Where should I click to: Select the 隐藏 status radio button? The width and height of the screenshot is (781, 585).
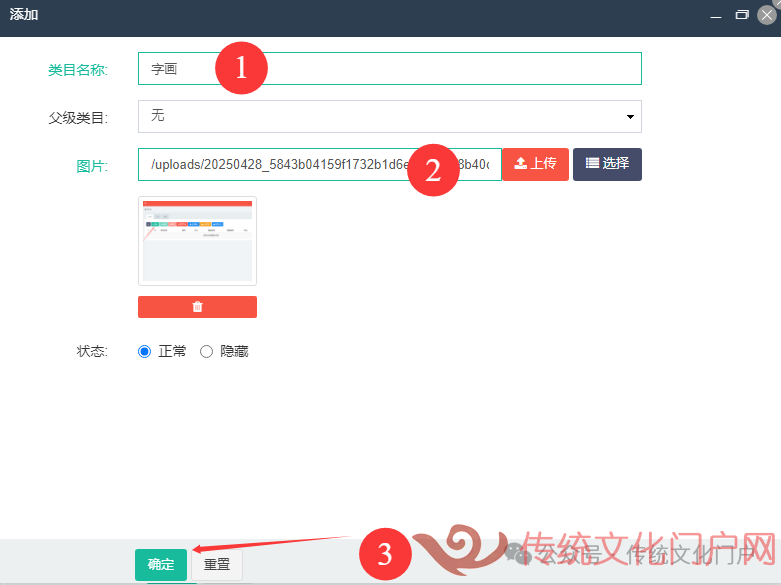click(206, 352)
